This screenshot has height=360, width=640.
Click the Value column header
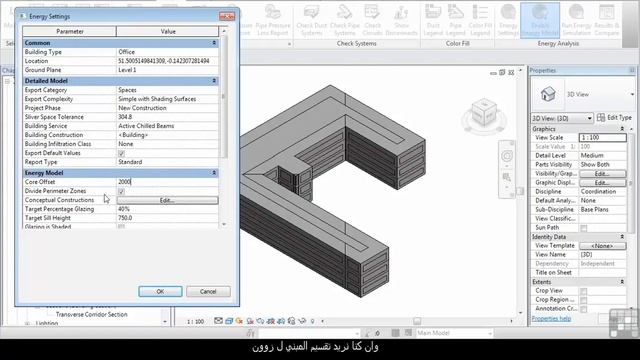click(168, 31)
